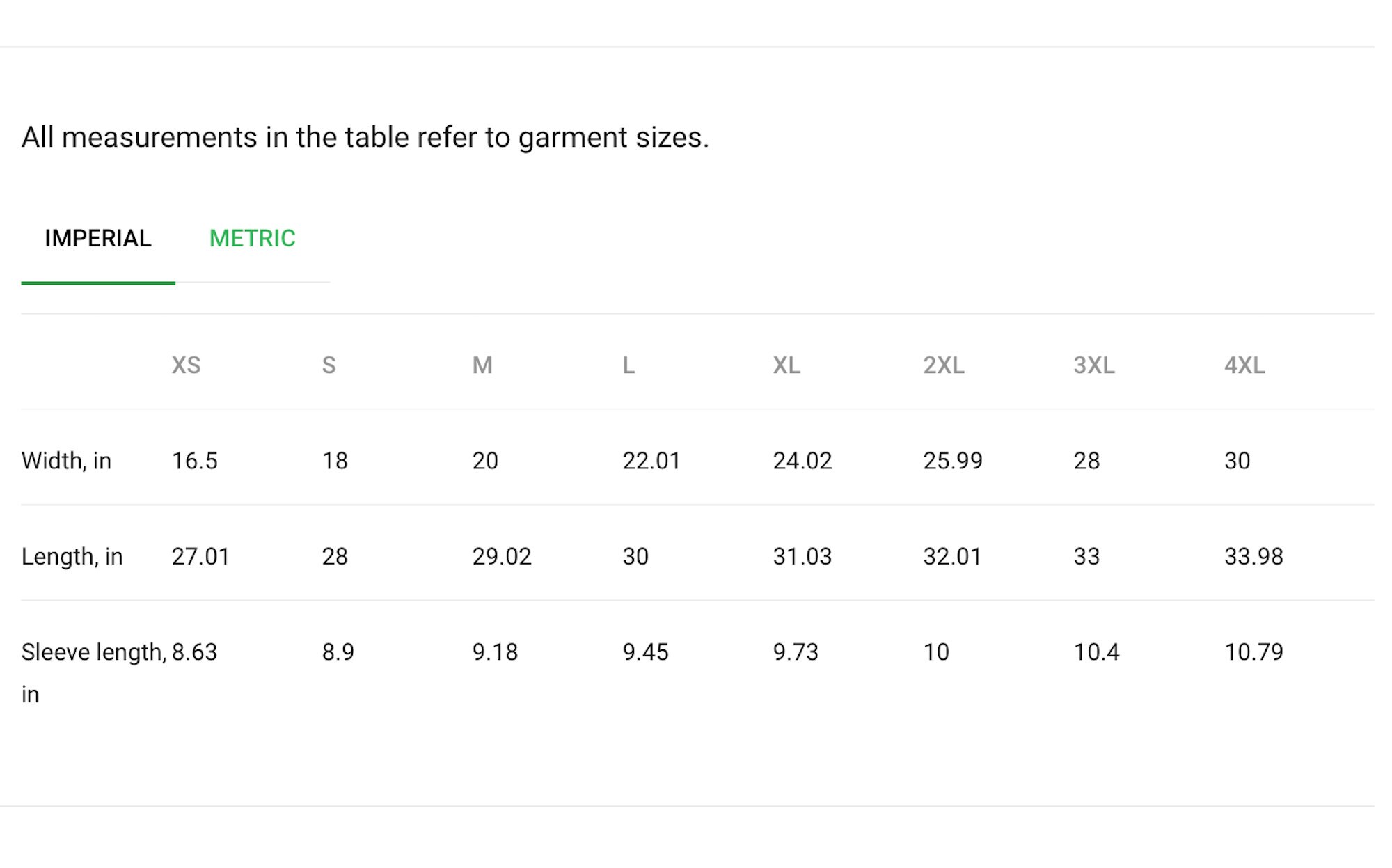Click the 4XL size column header

click(x=1244, y=365)
